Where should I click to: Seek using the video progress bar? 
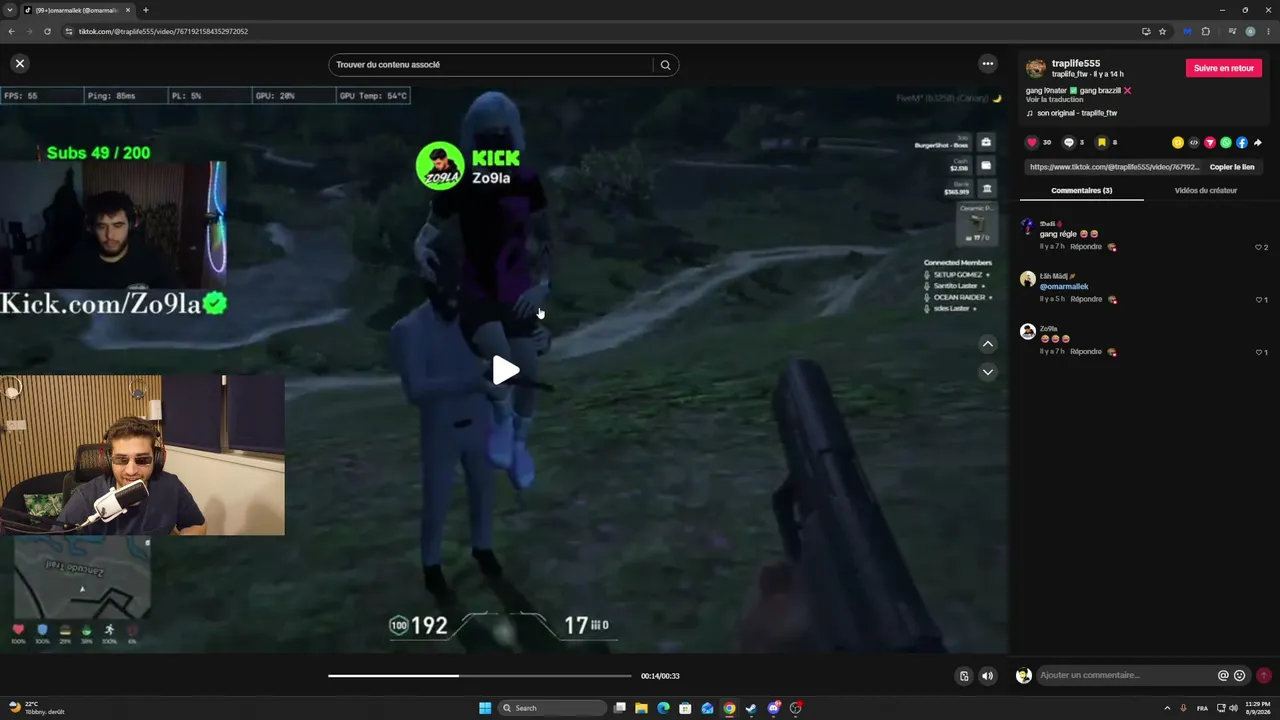pyautogui.click(x=480, y=676)
